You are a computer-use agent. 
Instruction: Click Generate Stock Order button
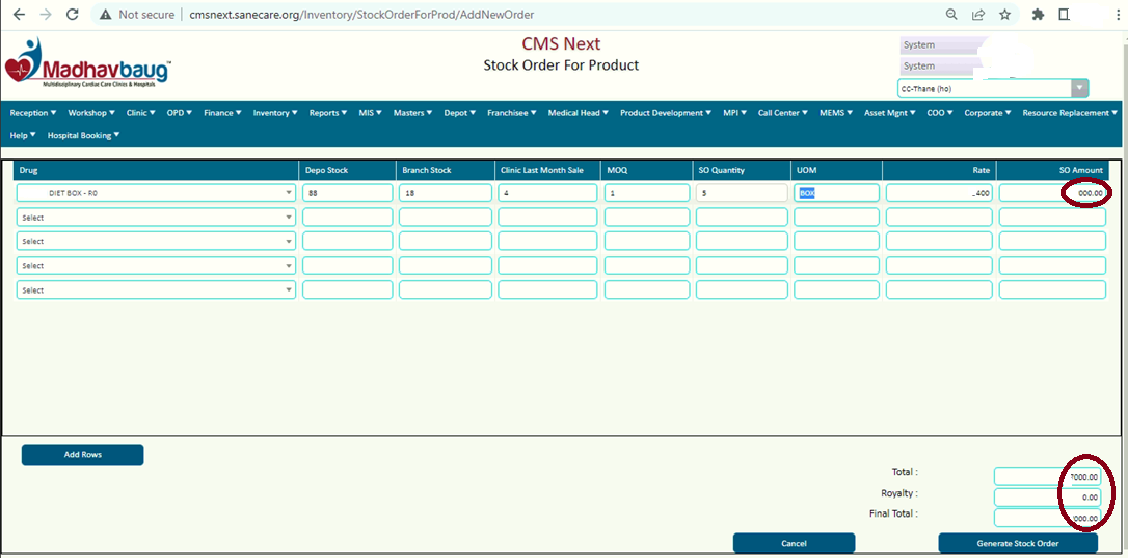pyautogui.click(x=1018, y=543)
